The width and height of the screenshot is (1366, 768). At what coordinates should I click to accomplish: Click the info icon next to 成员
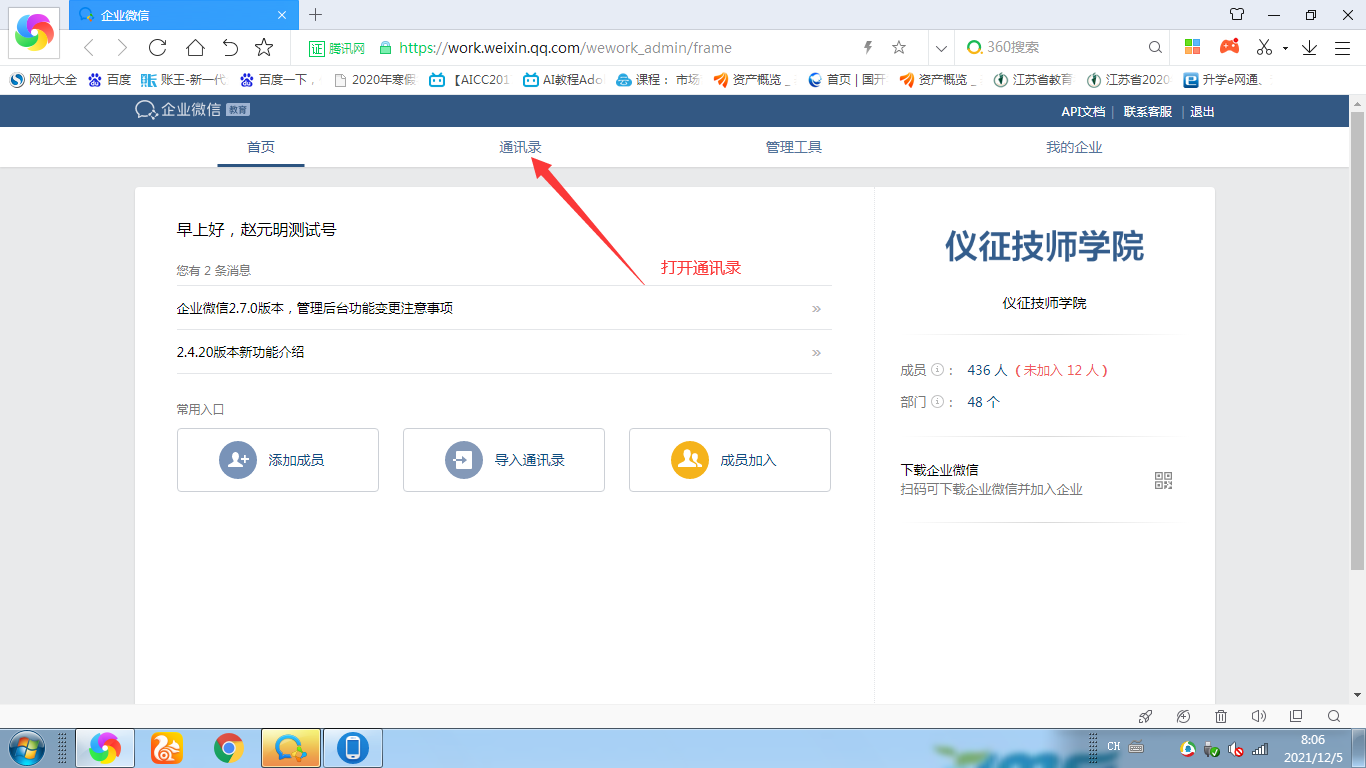pos(937,370)
